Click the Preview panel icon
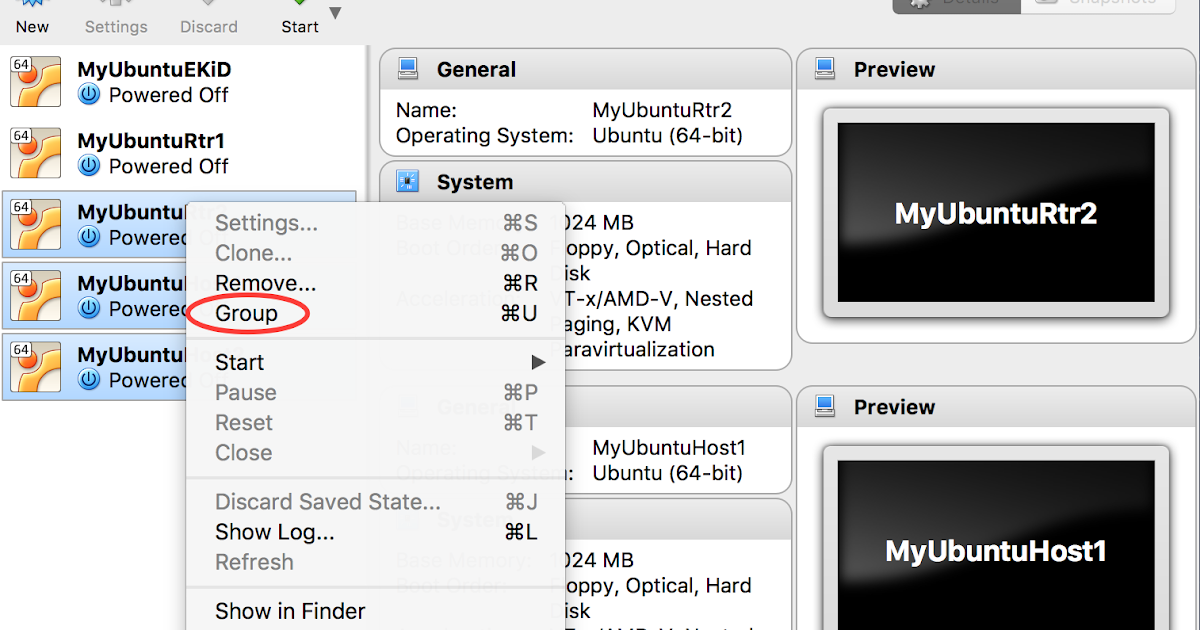Viewport: 1200px width, 630px height. click(x=824, y=68)
